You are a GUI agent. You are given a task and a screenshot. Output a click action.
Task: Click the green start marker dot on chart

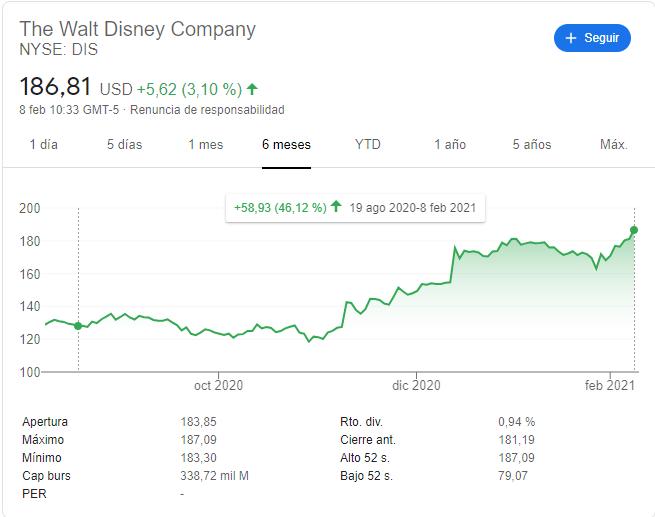pyautogui.click(x=78, y=326)
